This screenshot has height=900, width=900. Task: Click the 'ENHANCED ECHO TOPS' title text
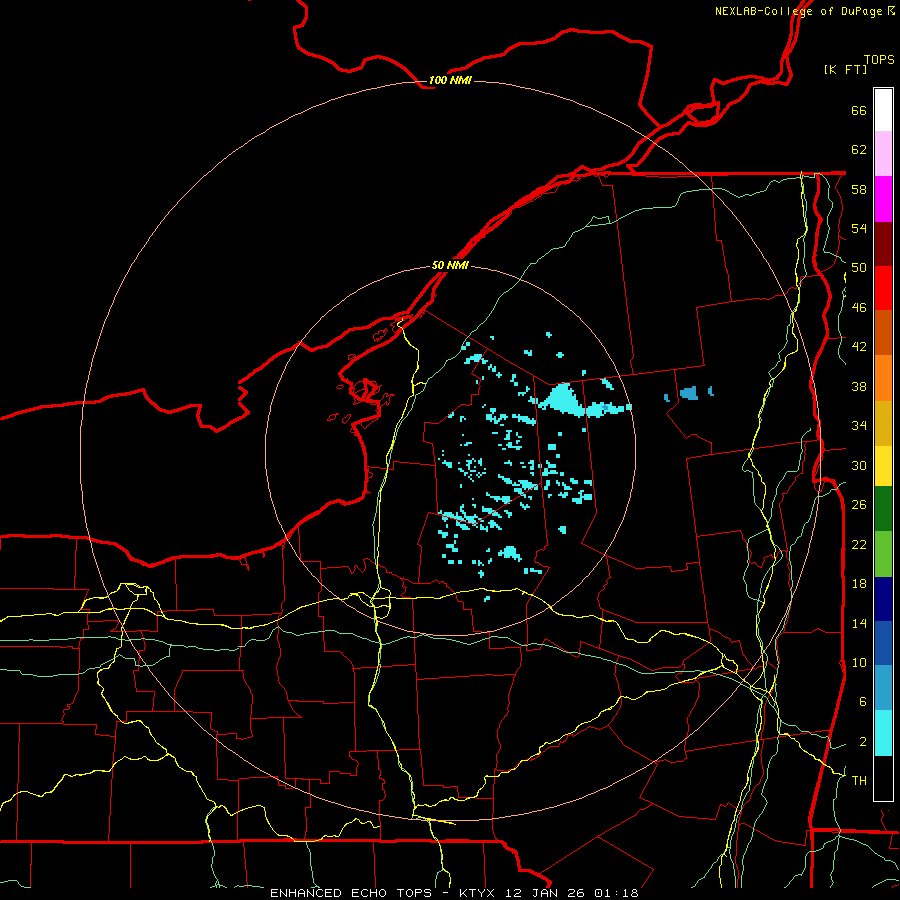pos(351,893)
